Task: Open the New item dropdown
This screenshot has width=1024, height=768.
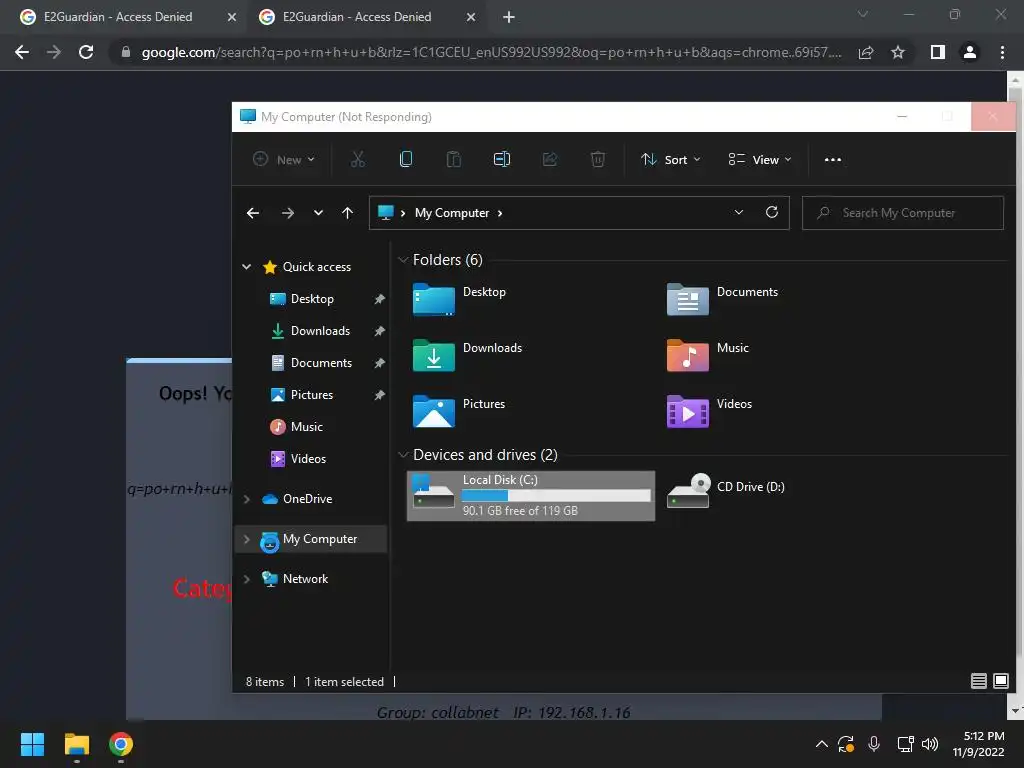Action: coord(284,159)
